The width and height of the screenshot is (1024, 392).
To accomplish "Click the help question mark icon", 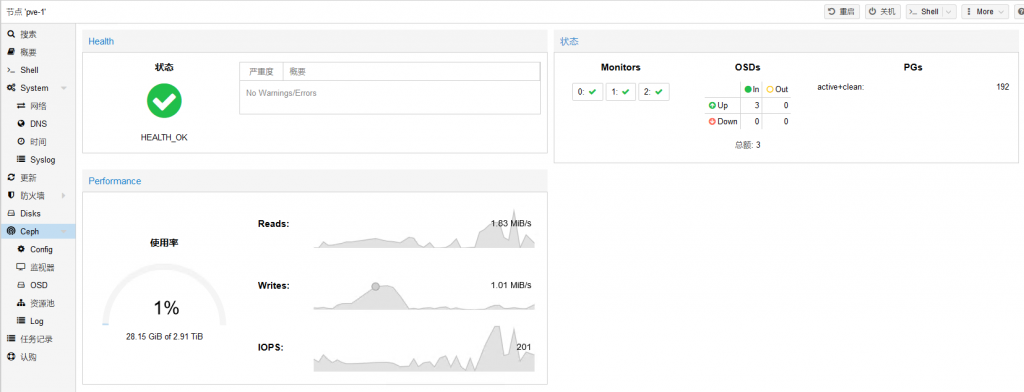I will (1020, 12).
